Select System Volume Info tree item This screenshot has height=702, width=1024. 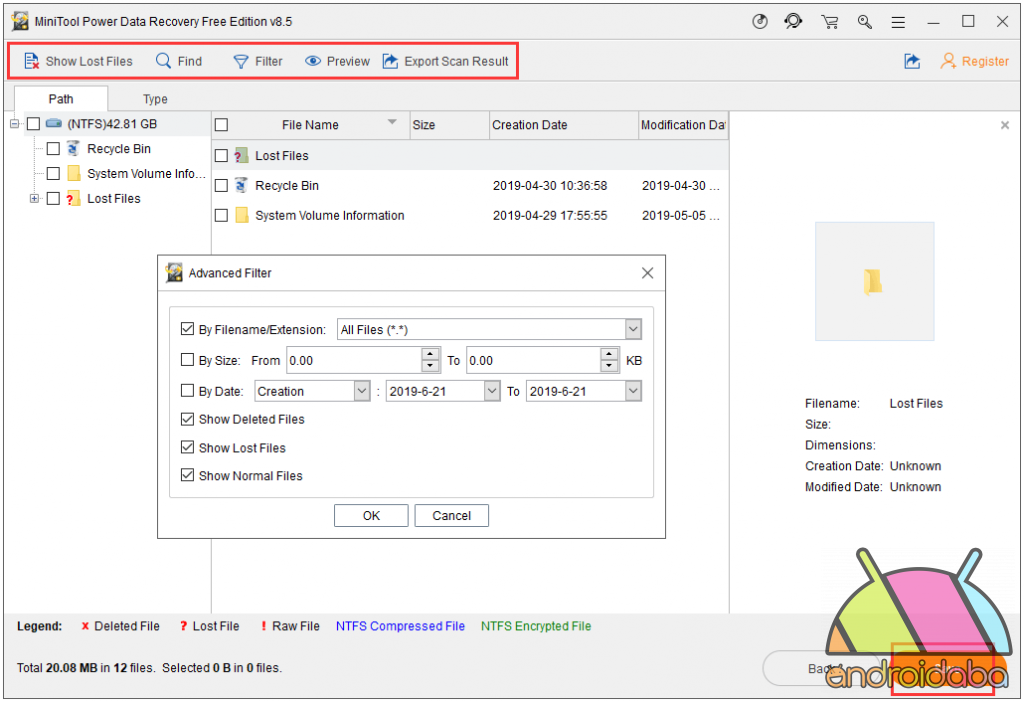146,174
